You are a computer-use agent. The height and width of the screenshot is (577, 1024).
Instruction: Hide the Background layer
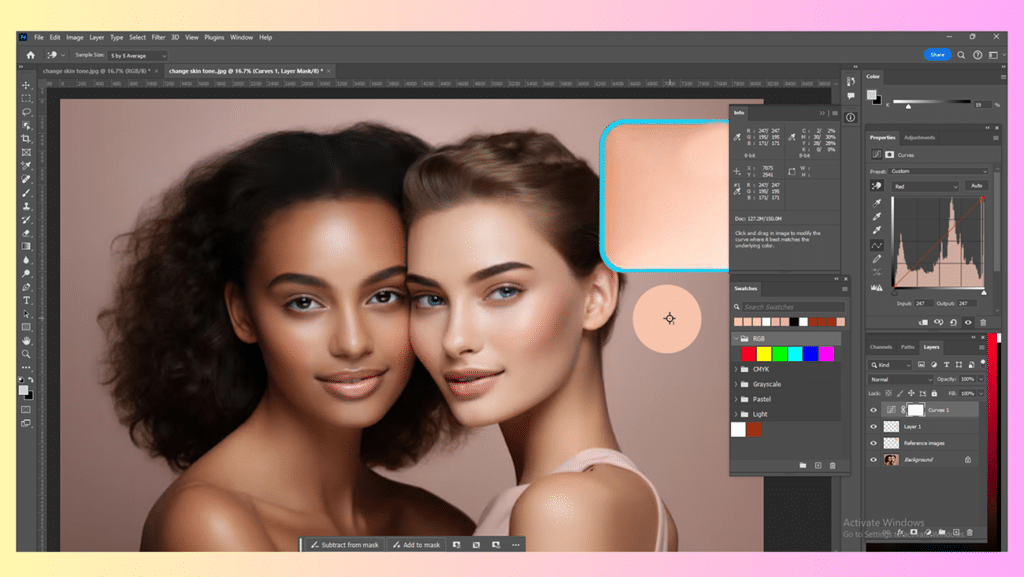(x=872, y=460)
